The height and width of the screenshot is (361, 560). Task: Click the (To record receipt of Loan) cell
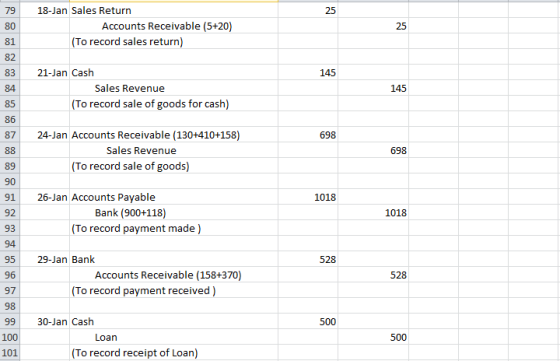174,353
